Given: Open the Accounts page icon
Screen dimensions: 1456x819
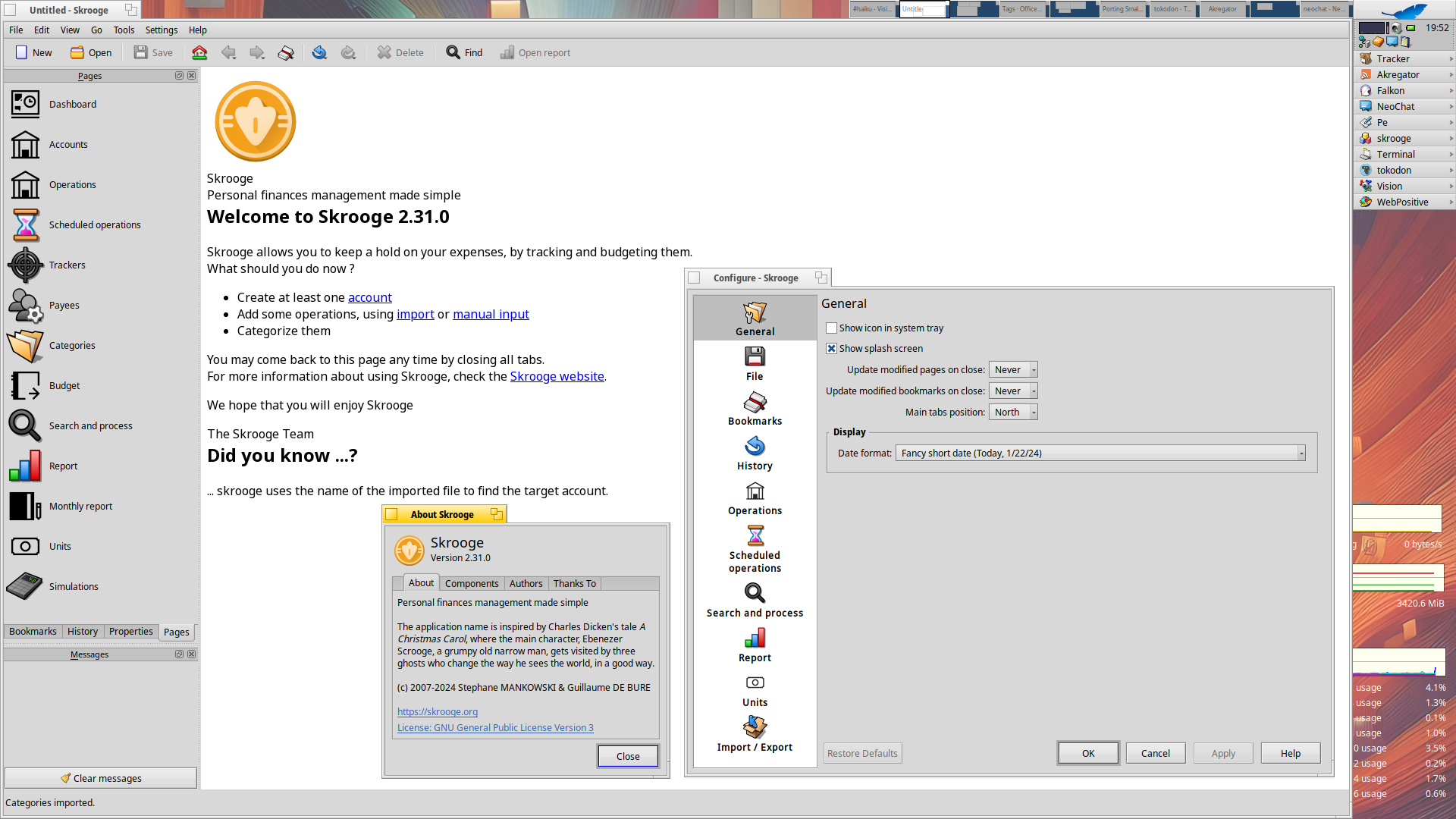Looking at the screenshot, I should [x=25, y=144].
